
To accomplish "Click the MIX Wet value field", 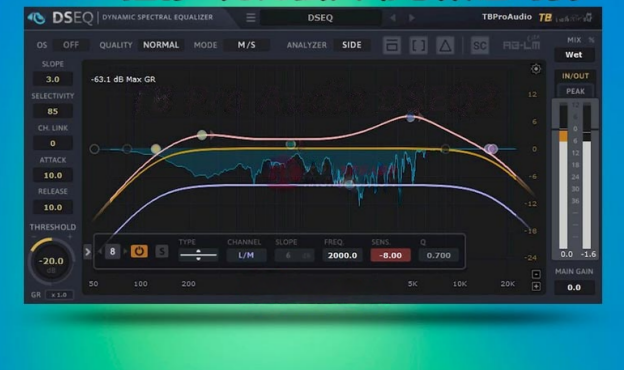I will [574, 55].
